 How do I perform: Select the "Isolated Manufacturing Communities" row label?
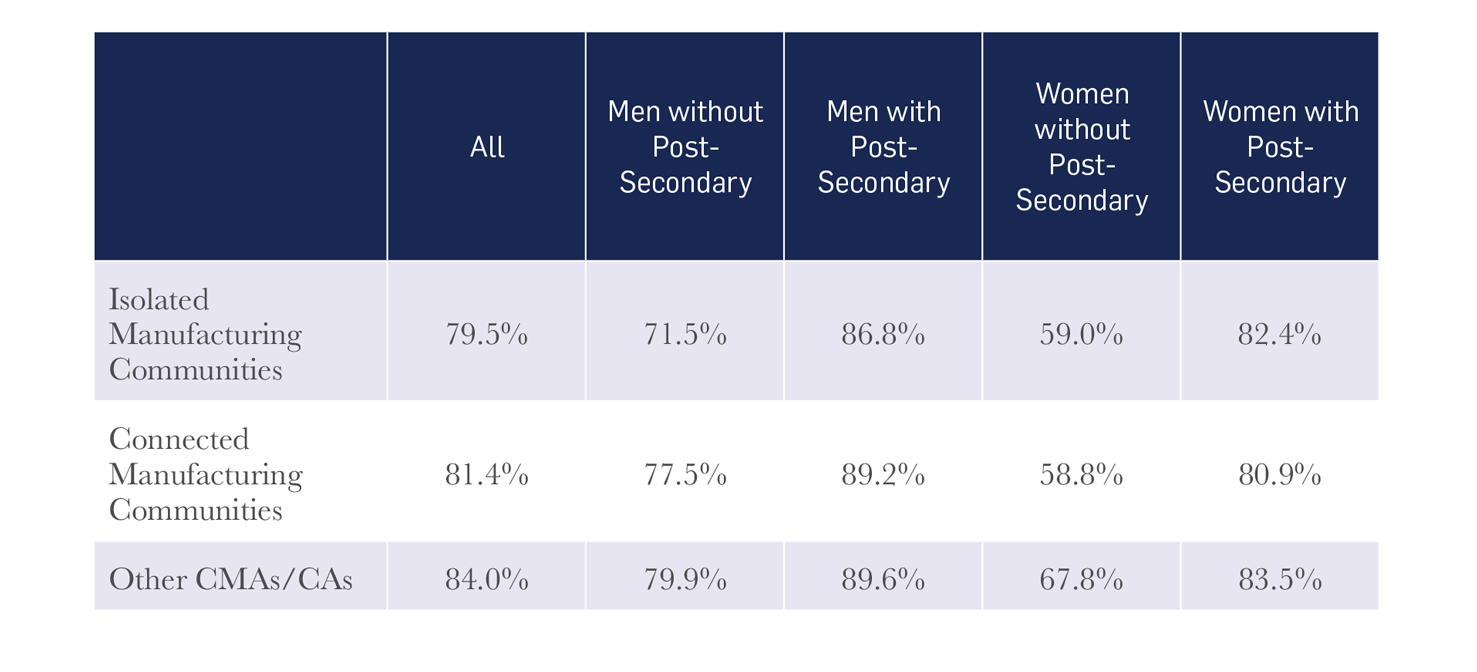[x=205, y=334]
